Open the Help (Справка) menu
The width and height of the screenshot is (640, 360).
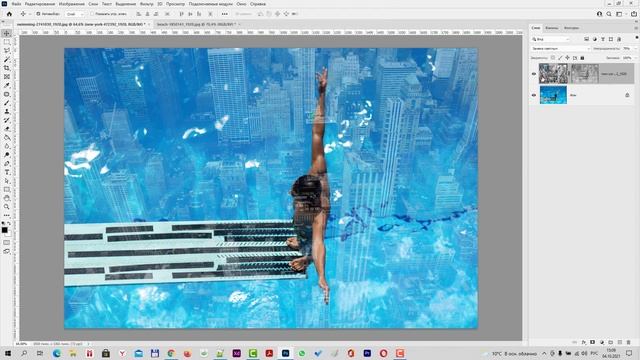pyautogui.click(x=258, y=4)
